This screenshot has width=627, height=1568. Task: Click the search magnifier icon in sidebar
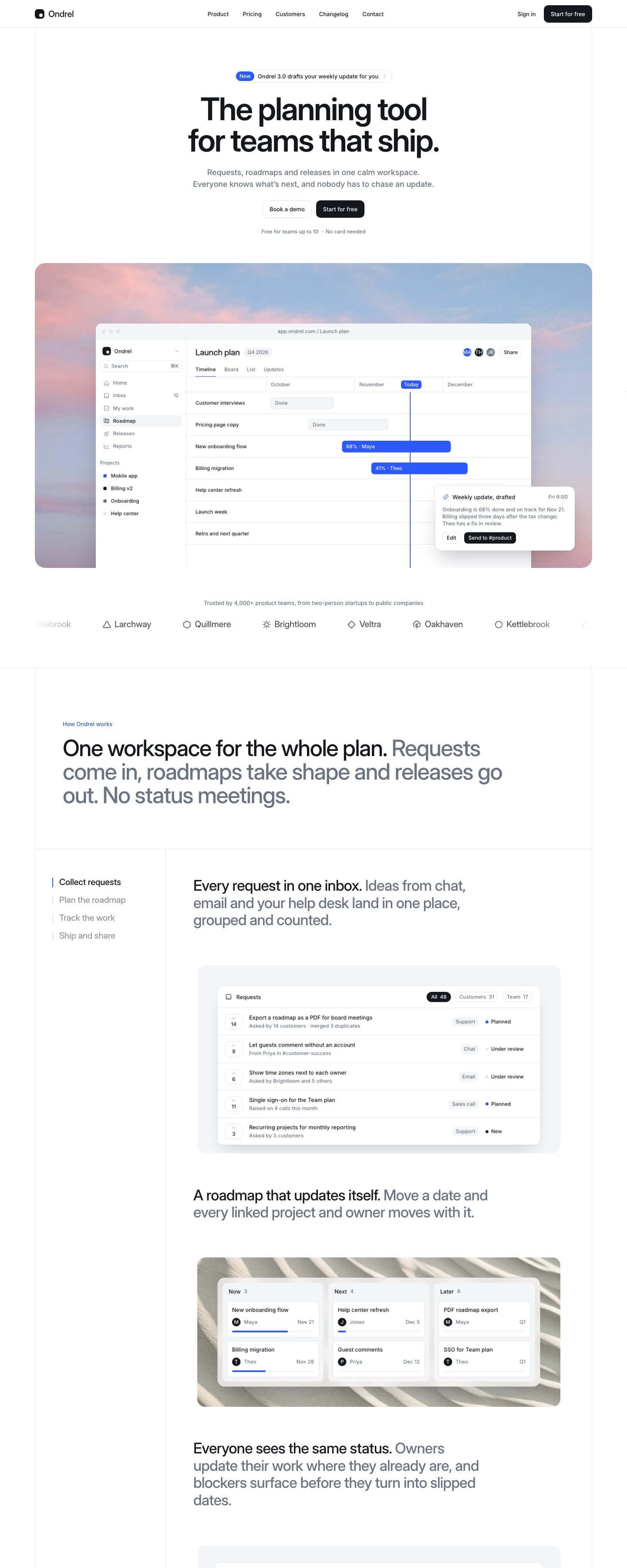tap(106, 366)
